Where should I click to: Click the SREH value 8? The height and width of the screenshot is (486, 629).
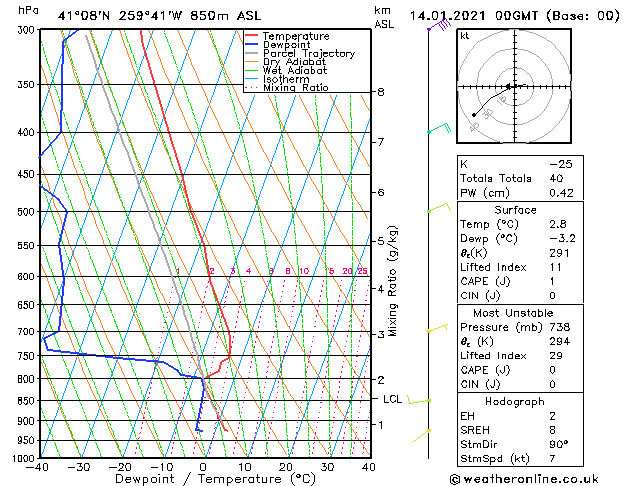tap(552, 430)
